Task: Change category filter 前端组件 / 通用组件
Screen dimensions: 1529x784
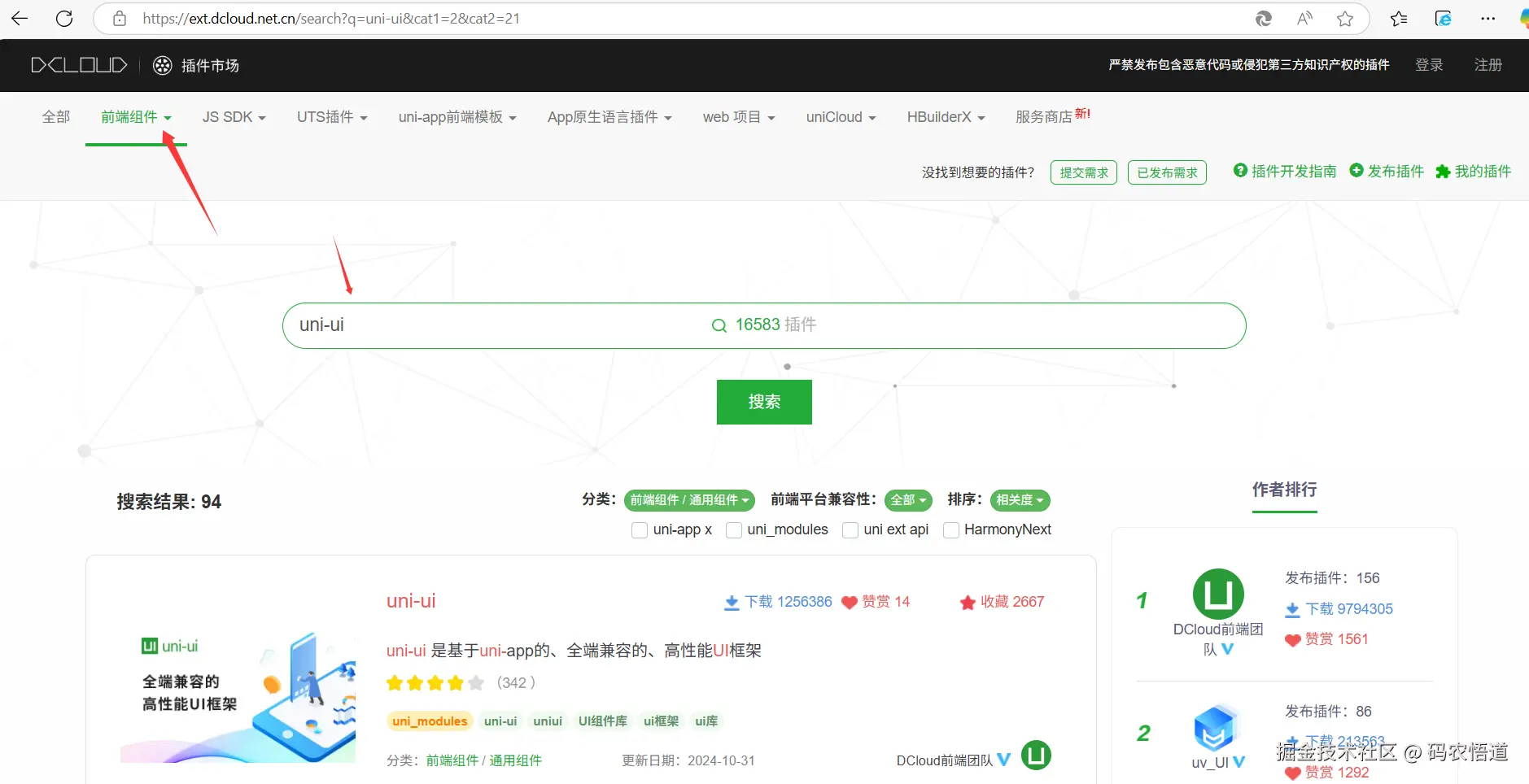Action: (689, 500)
